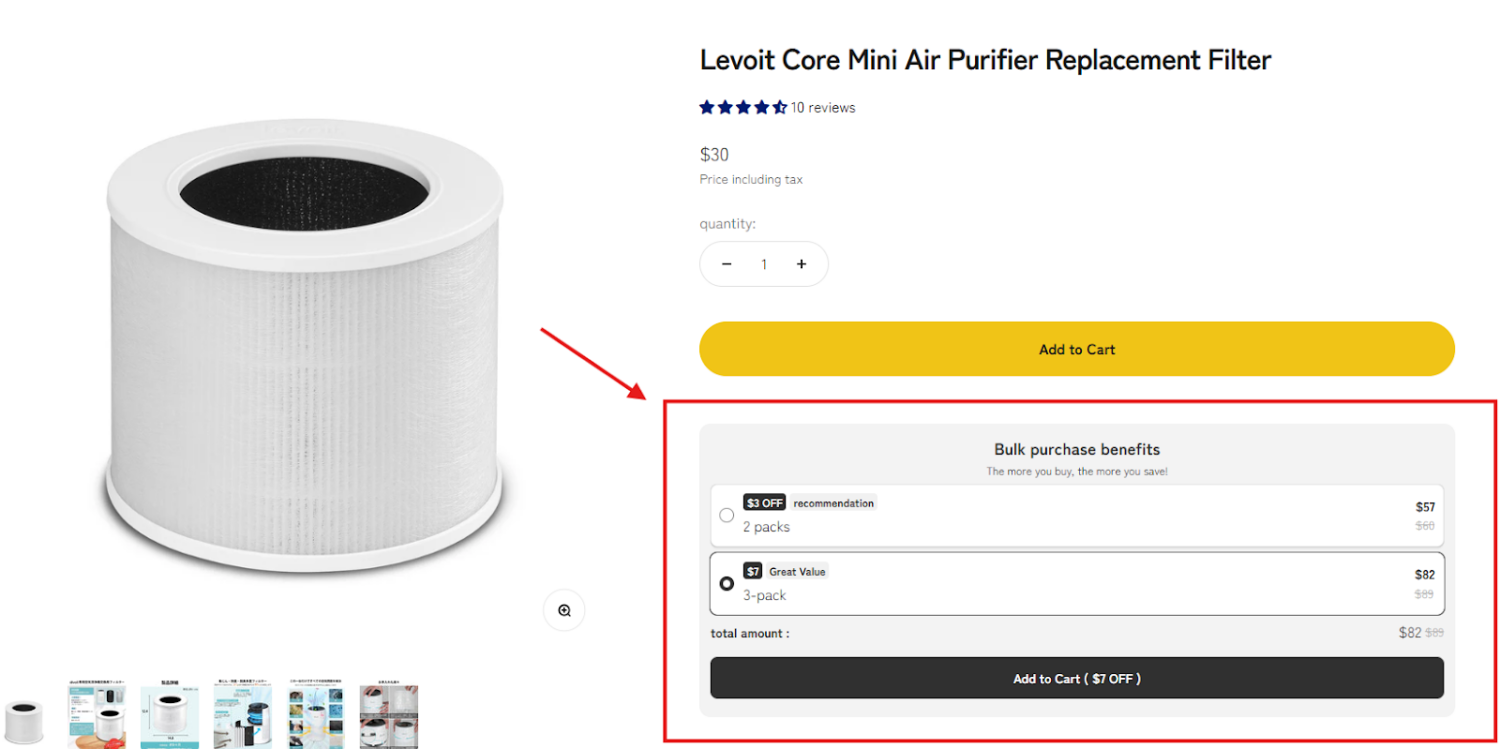Decrease quantity with the minus icon
Screen dimensions: 1500x749
727,264
